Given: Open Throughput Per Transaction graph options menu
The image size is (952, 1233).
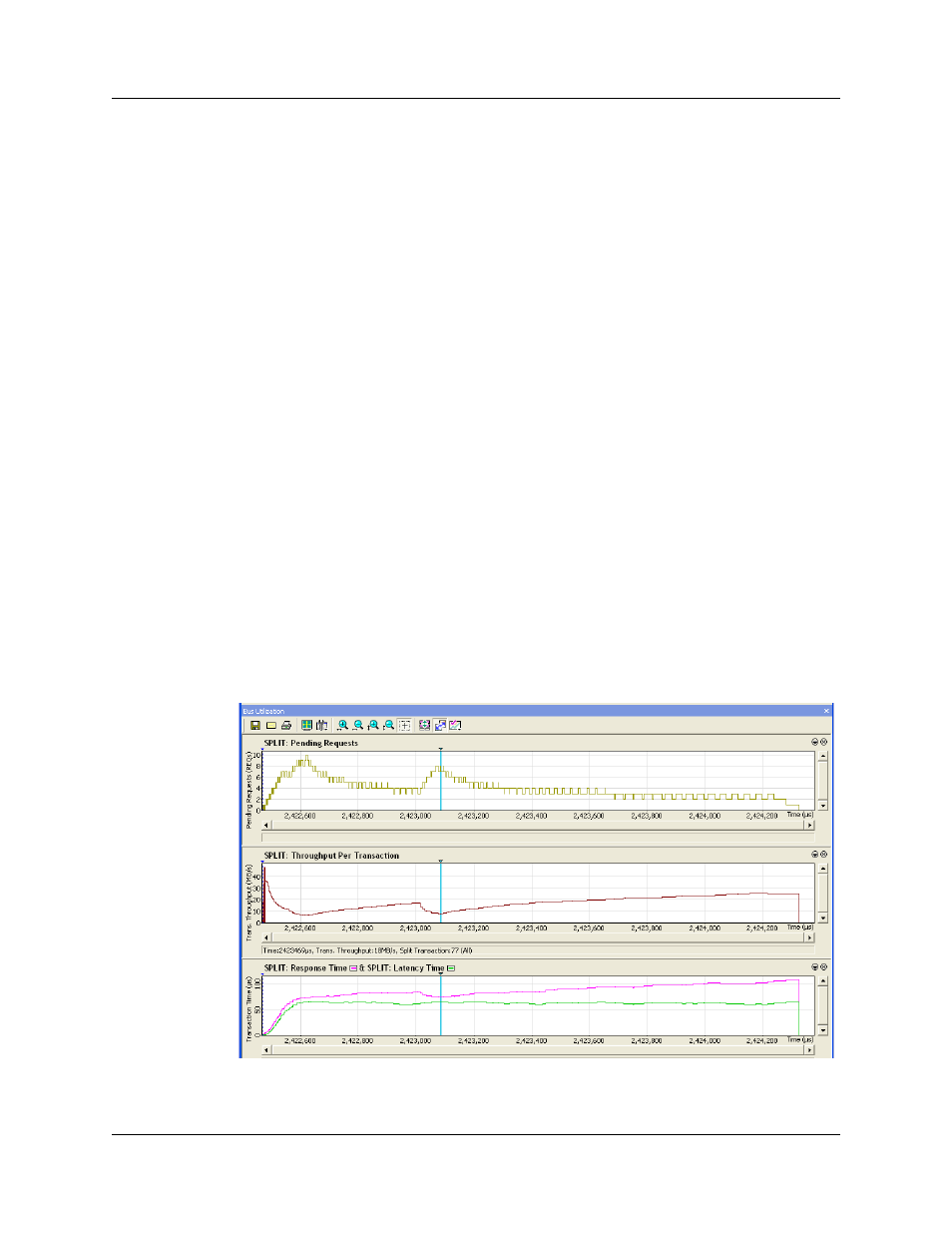Looking at the screenshot, I should click(x=814, y=855).
